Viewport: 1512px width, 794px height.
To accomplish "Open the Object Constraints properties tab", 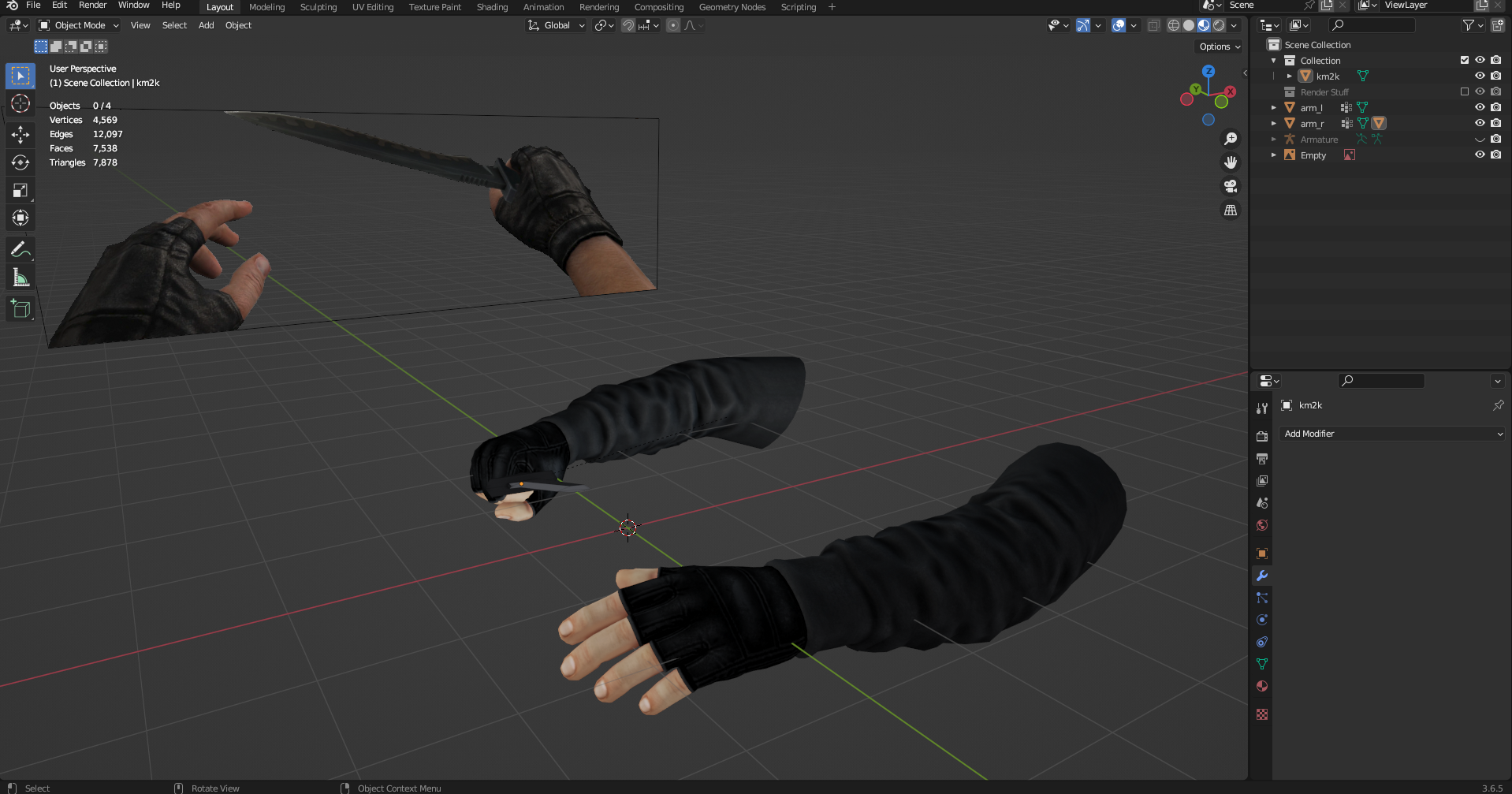I will tap(1262, 642).
